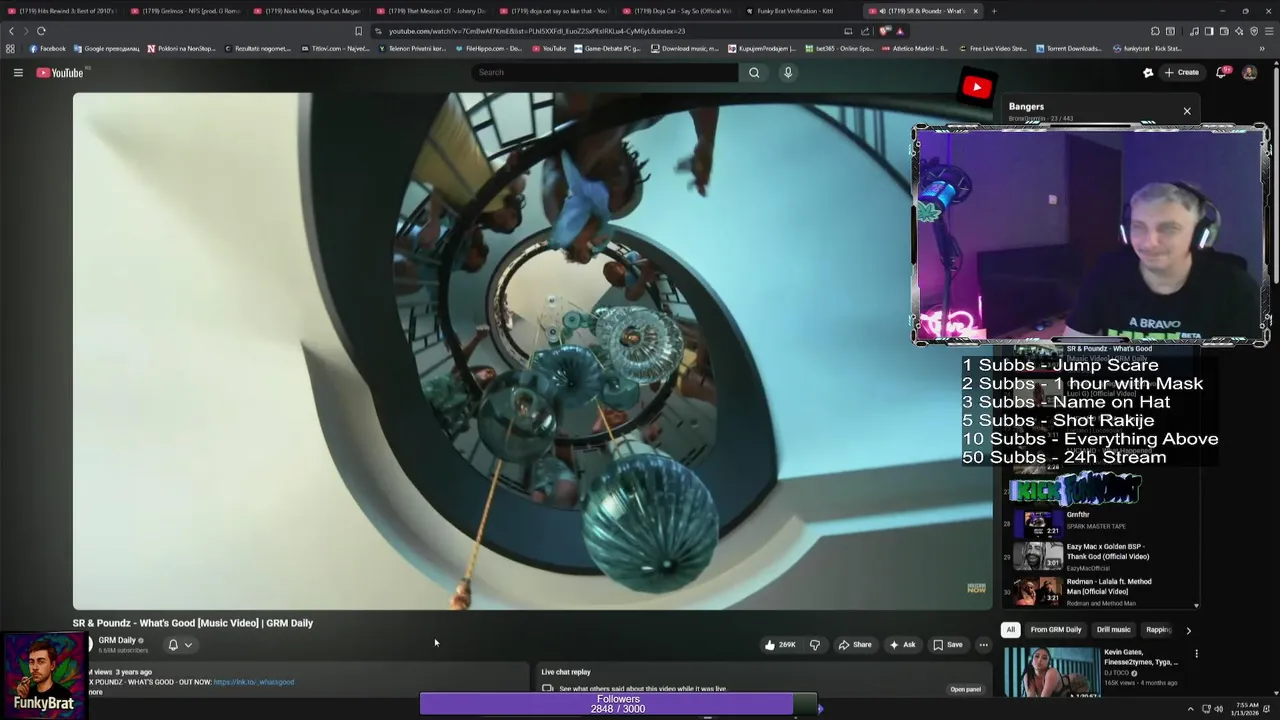This screenshot has height=720, width=1280.
Task: Click the bookmark icon before the address bar
Action: pos(358,31)
